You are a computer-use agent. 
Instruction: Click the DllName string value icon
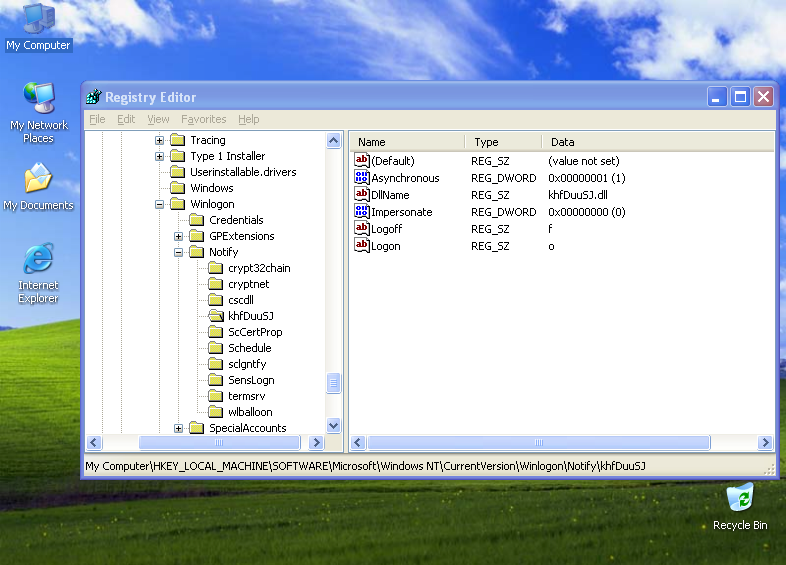click(x=361, y=195)
